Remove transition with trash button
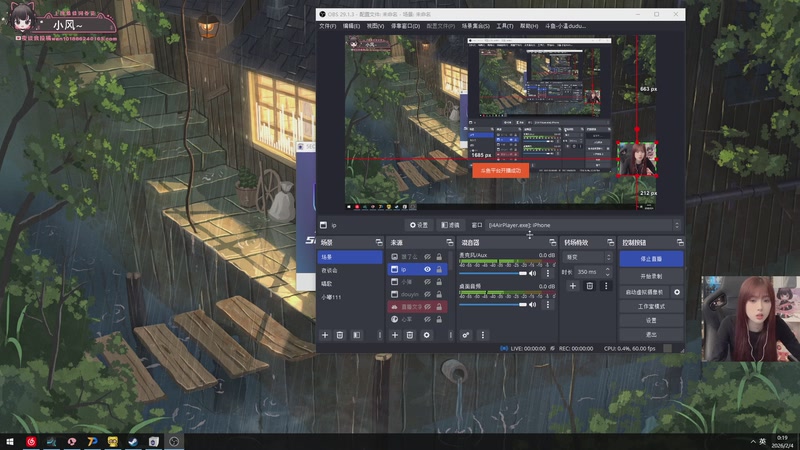Viewport: 800px width, 450px height. (589, 286)
